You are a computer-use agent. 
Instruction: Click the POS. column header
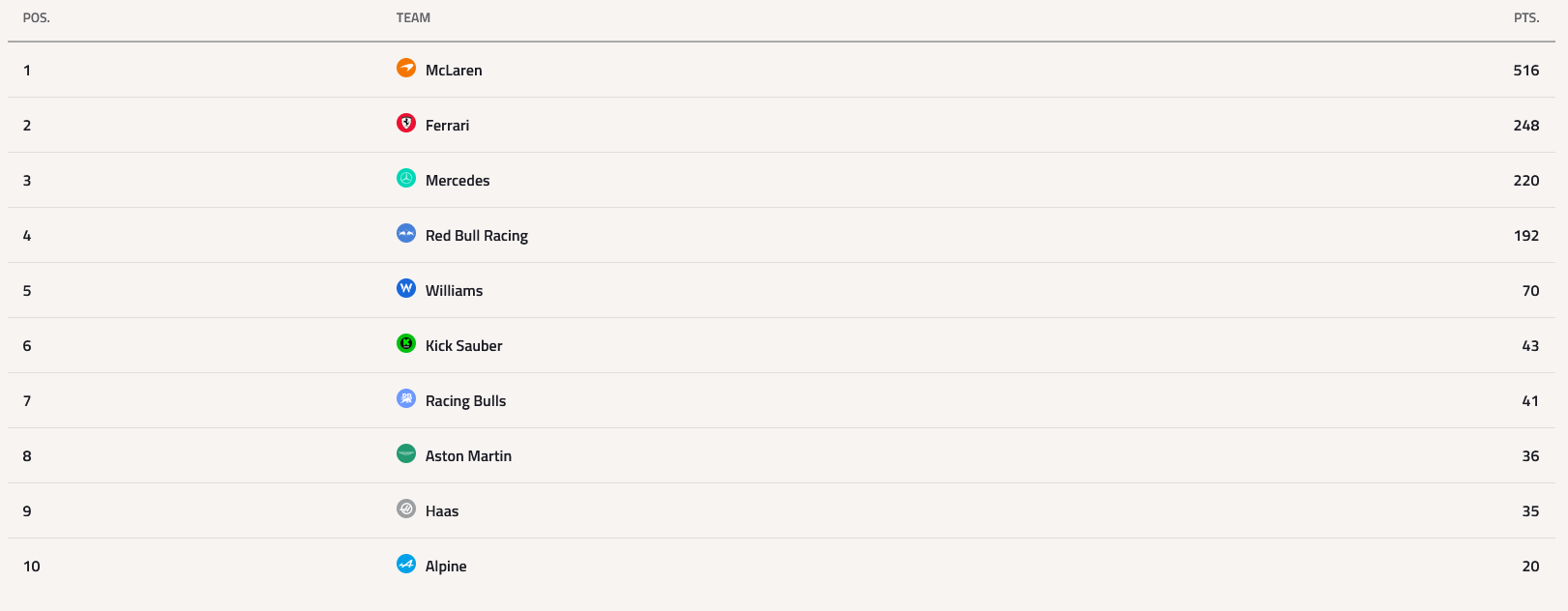coord(37,17)
